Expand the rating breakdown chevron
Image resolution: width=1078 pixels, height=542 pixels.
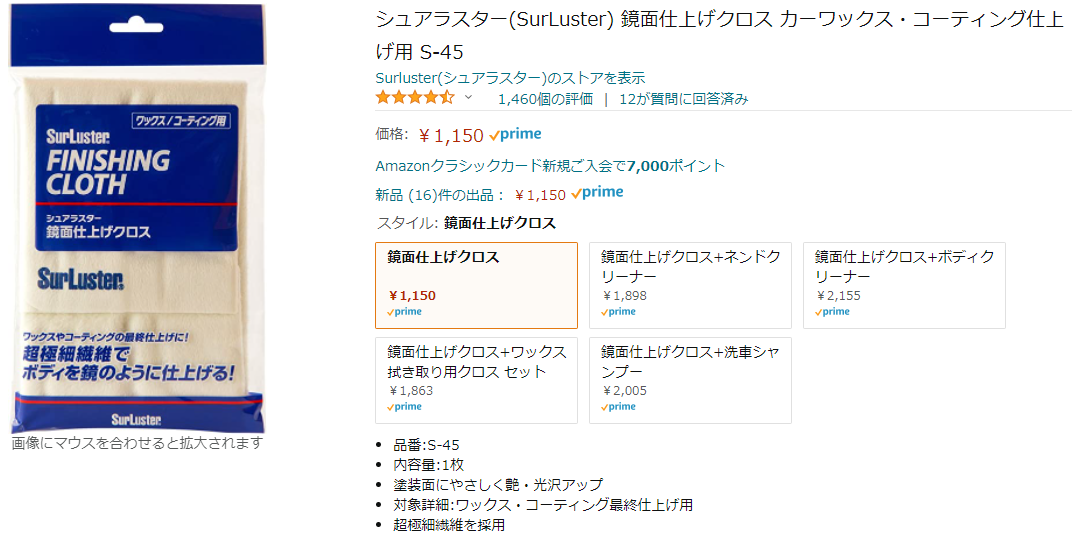[x=468, y=98]
